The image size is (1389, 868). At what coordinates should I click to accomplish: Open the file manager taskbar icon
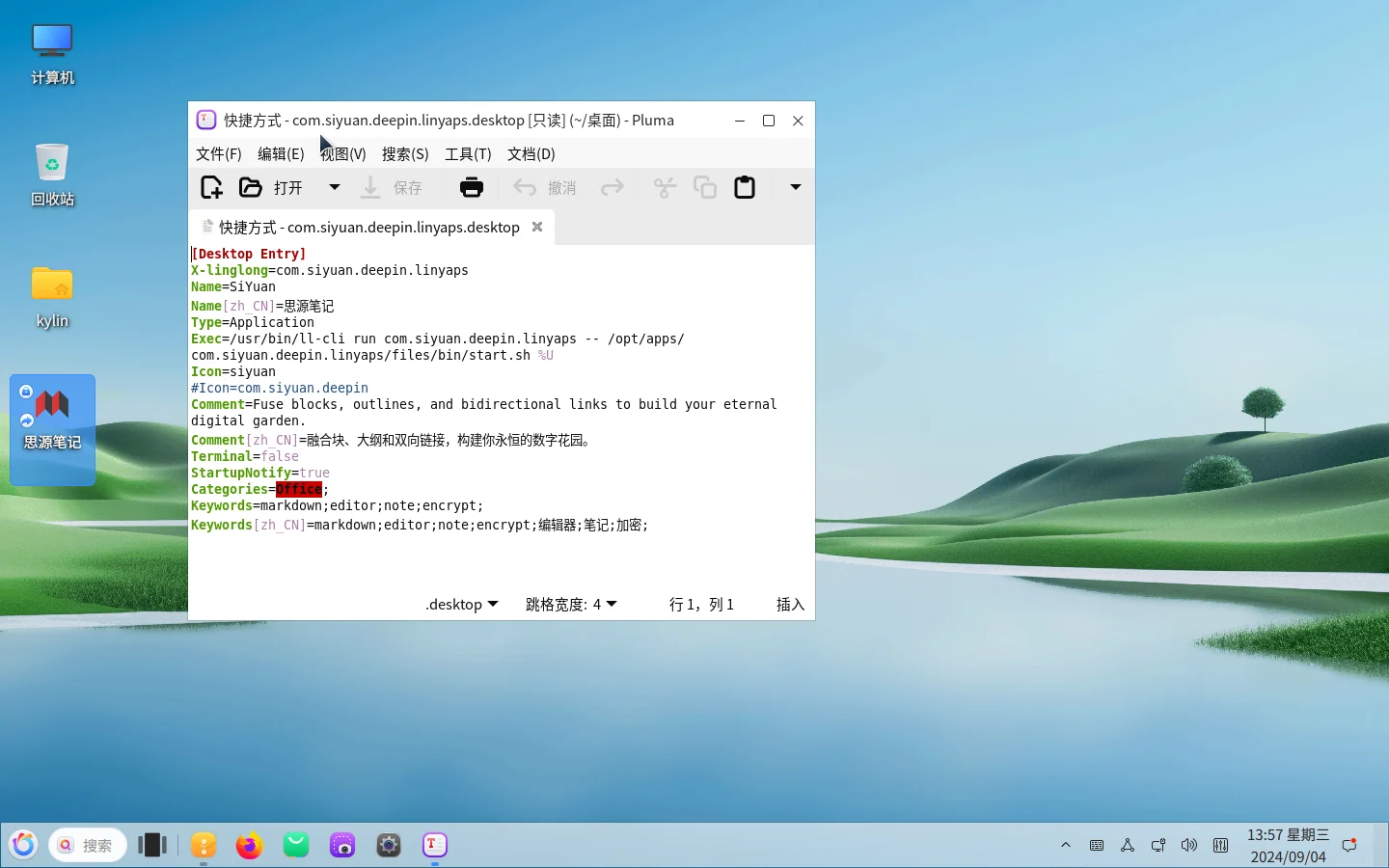tap(204, 846)
